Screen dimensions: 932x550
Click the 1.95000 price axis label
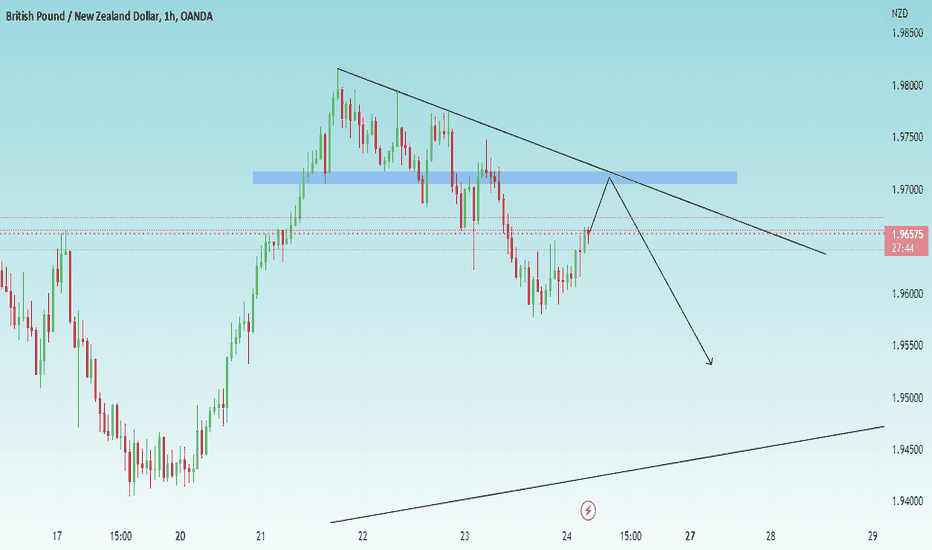click(x=907, y=398)
